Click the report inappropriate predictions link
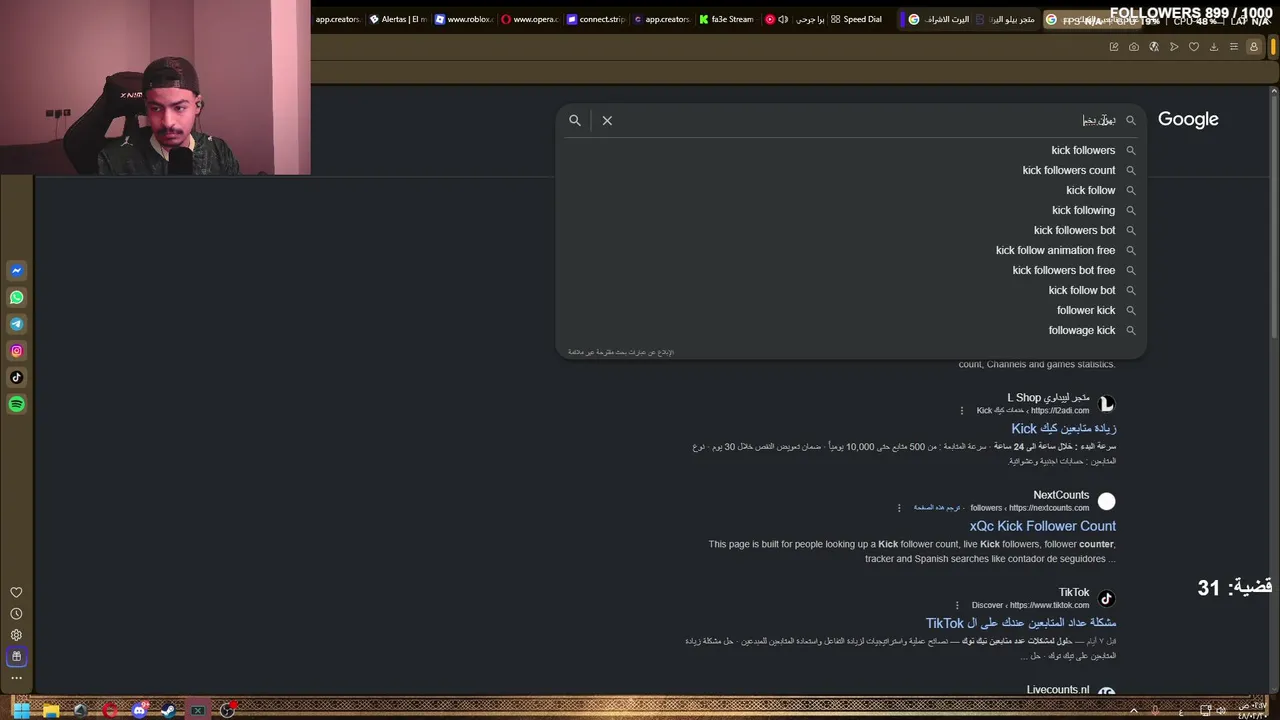Screen dimensions: 1280x720 [621, 352]
